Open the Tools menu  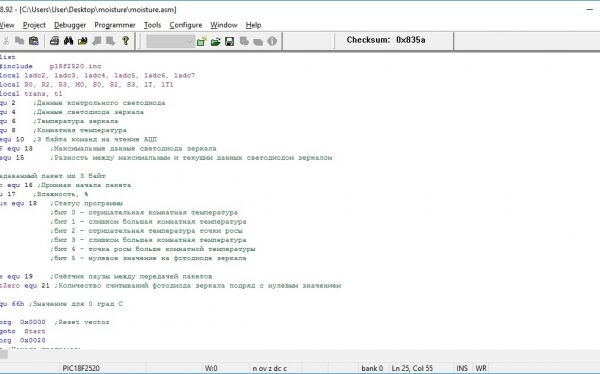(152, 25)
